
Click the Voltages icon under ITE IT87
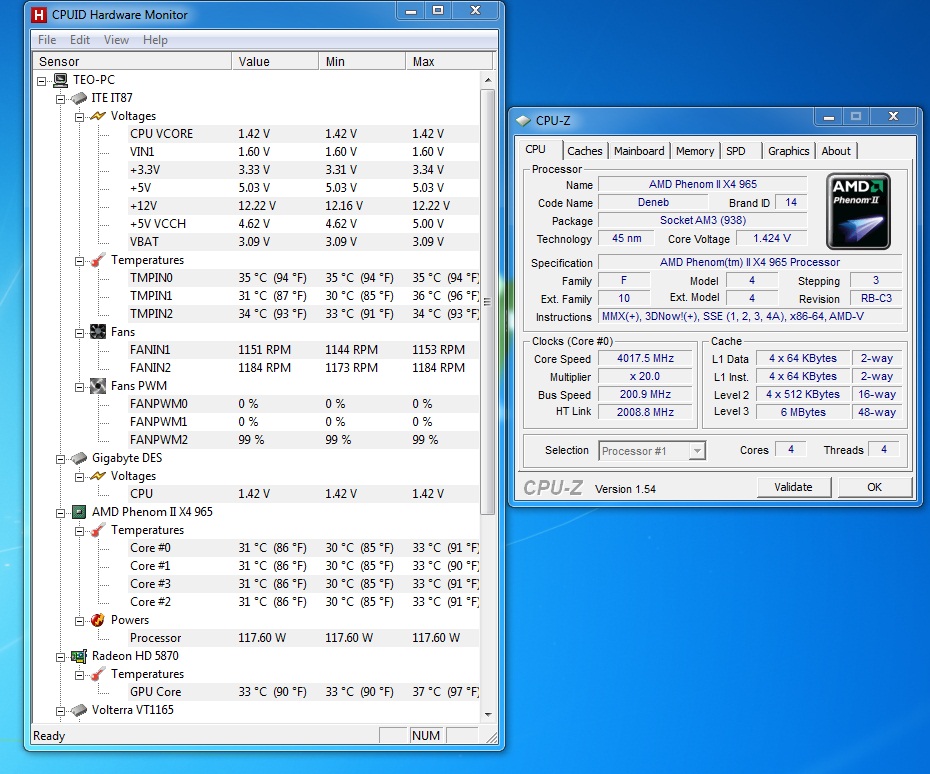click(98, 116)
